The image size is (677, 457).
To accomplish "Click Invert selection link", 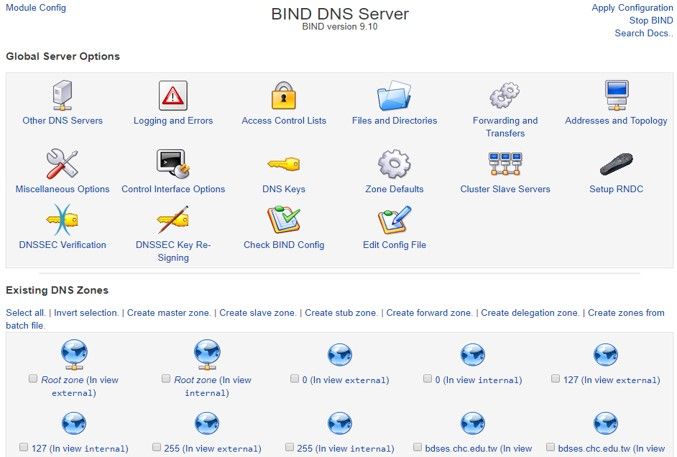I will pyautogui.click(x=86, y=313).
